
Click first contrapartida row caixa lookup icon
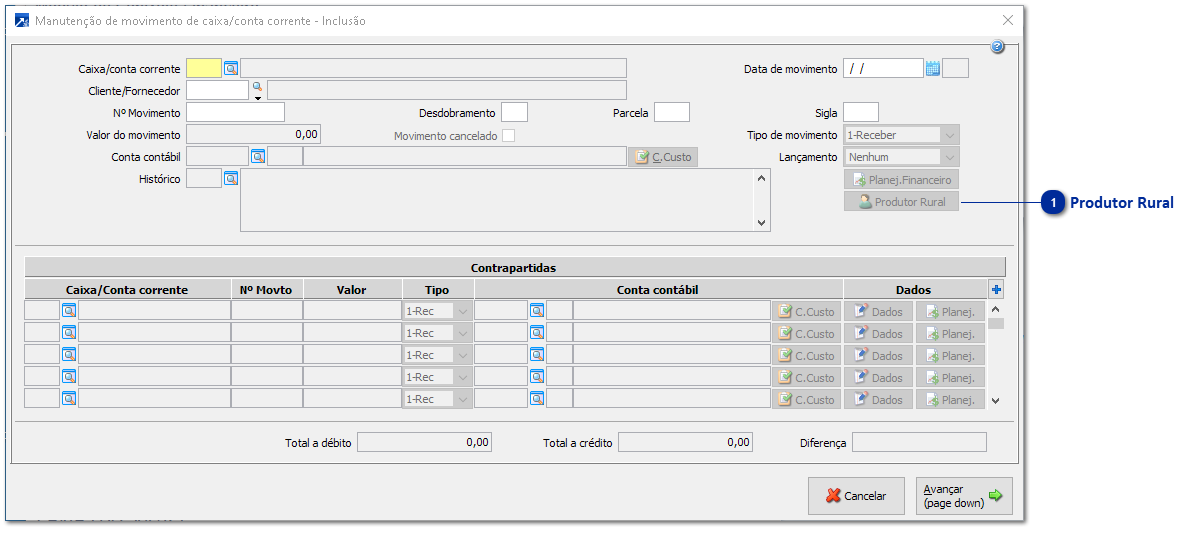point(69,311)
